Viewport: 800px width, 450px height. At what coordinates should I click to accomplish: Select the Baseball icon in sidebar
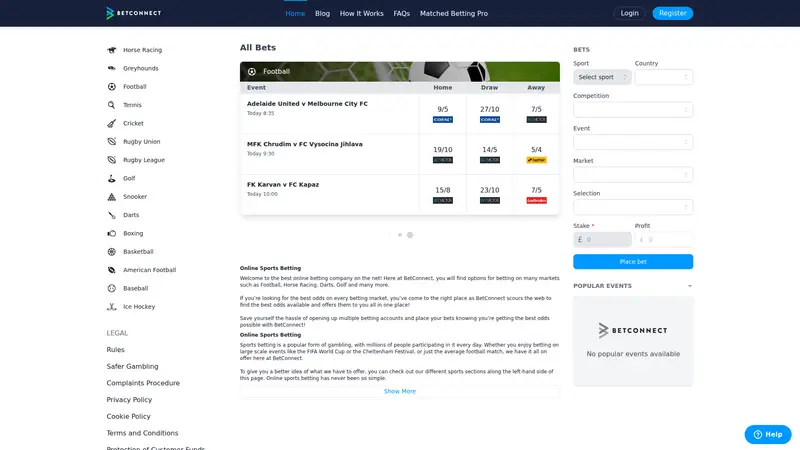(x=112, y=289)
